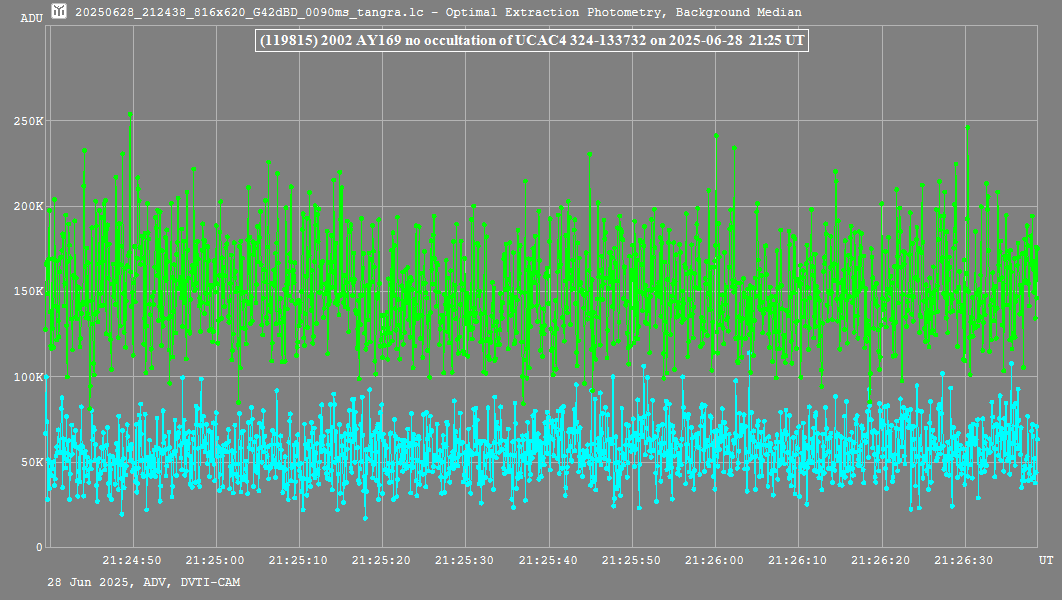Click the ADU axis unit label
This screenshot has width=1062, height=600.
coord(31,18)
